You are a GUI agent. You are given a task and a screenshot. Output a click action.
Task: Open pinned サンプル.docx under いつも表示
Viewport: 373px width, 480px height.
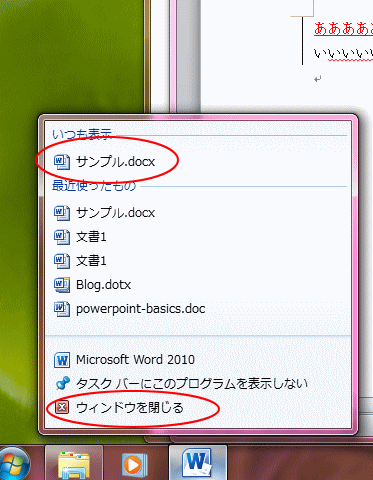coord(105,162)
